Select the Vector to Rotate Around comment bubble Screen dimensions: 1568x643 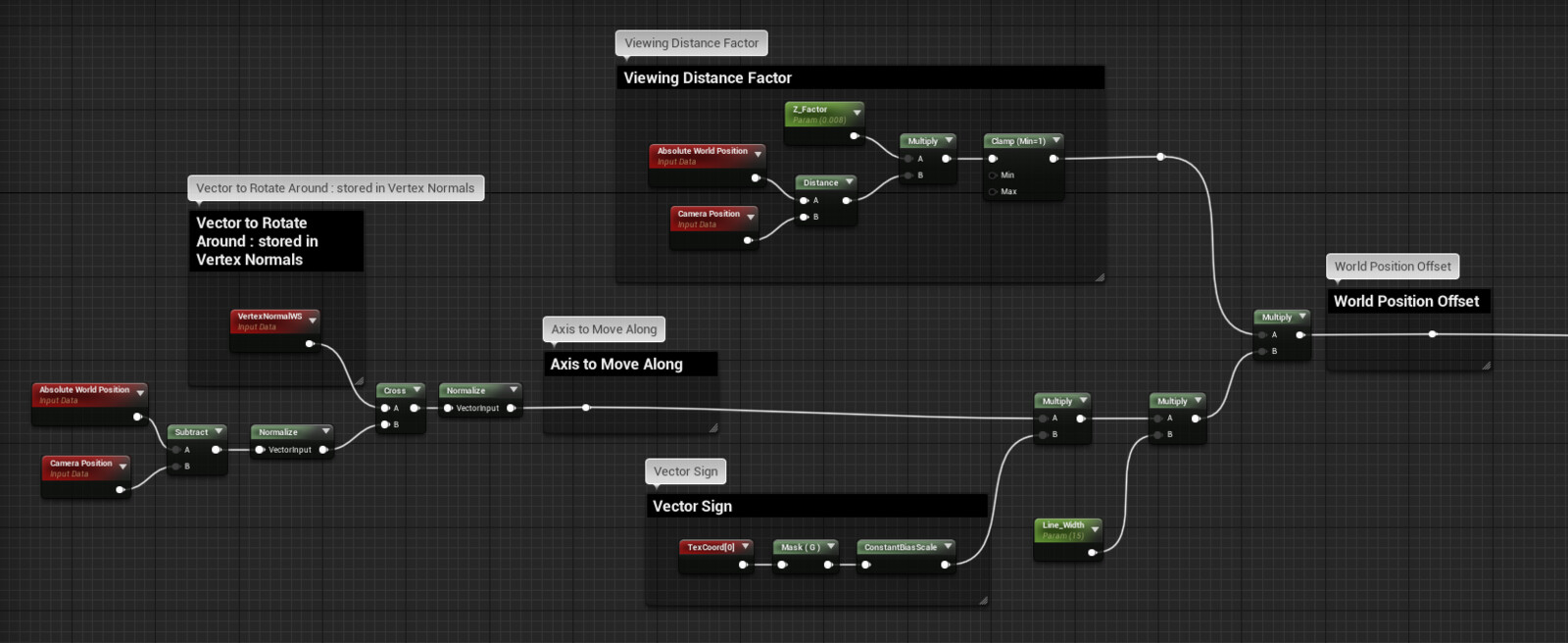click(335, 188)
